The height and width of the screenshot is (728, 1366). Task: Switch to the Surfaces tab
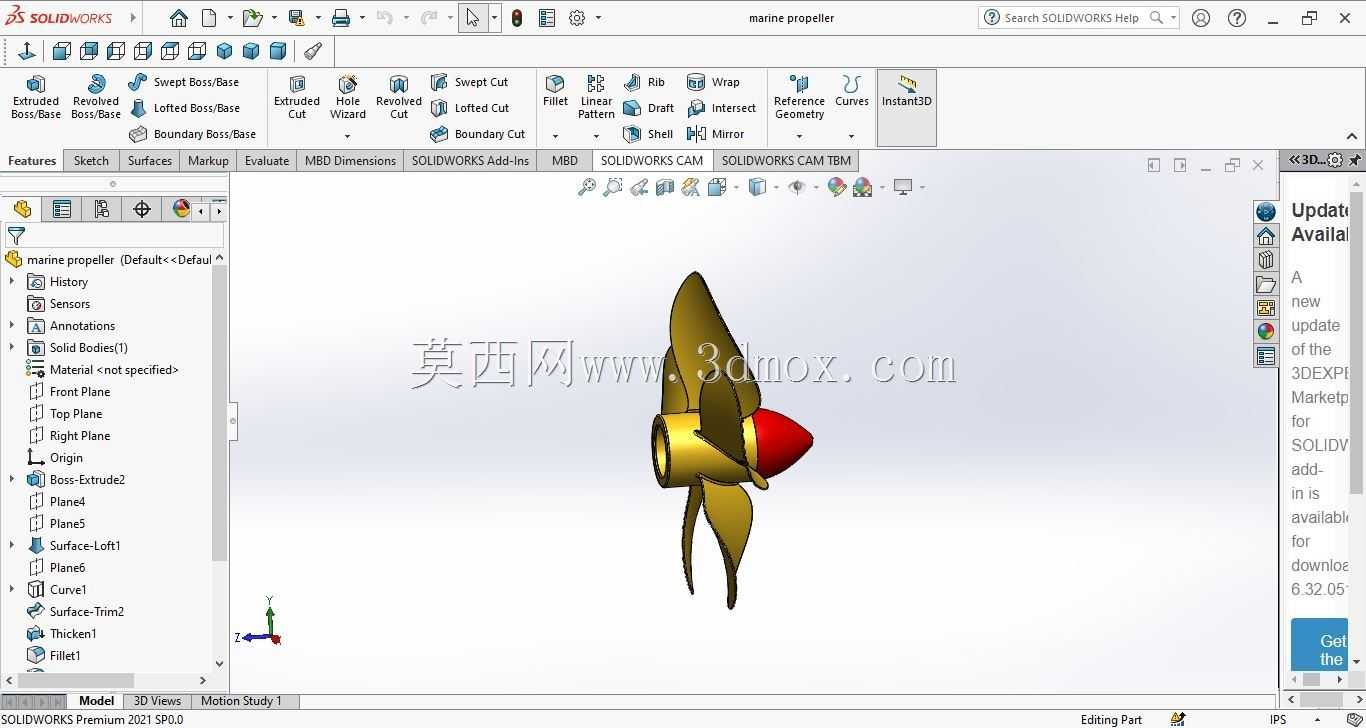150,161
